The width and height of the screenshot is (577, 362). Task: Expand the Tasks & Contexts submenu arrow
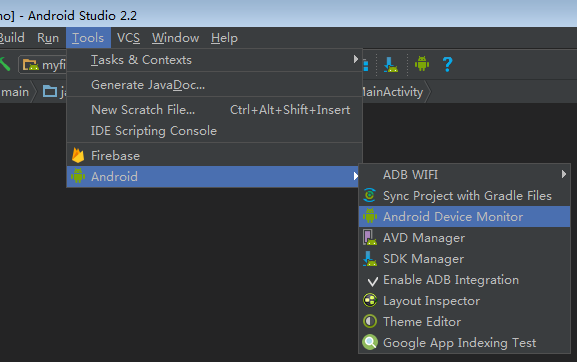[355, 59]
